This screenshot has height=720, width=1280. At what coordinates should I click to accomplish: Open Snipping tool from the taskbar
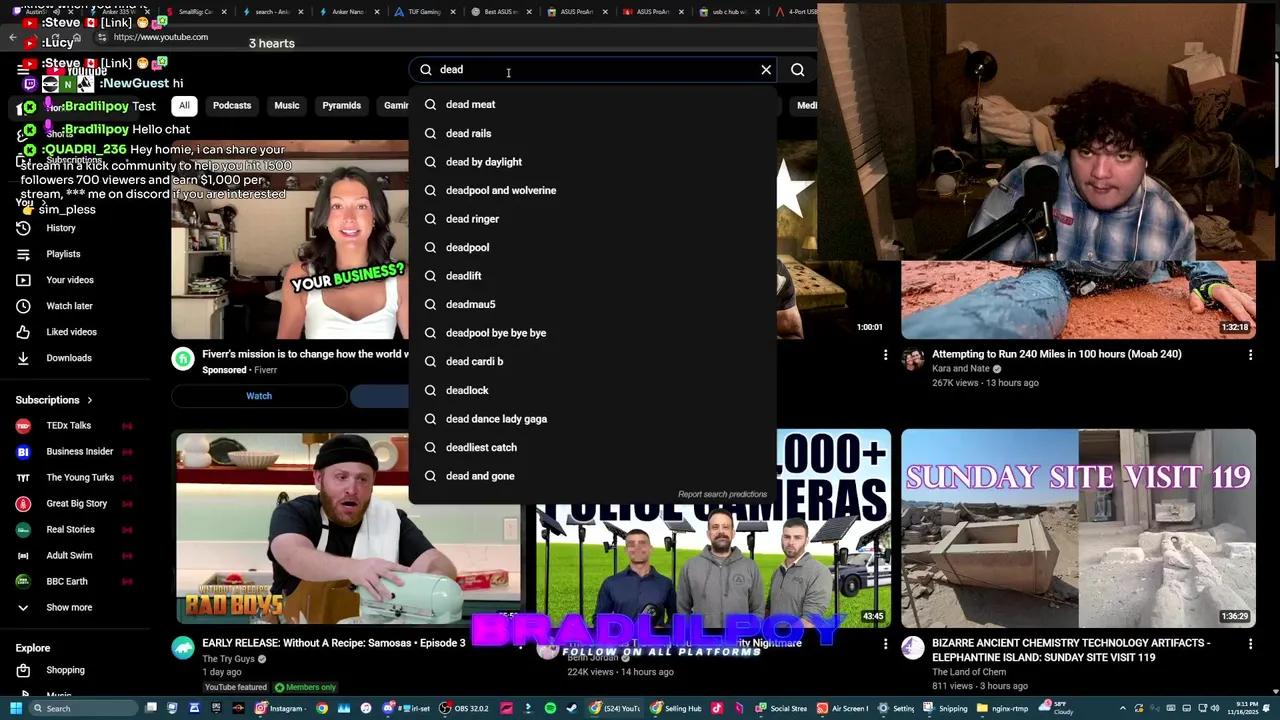[946, 709]
